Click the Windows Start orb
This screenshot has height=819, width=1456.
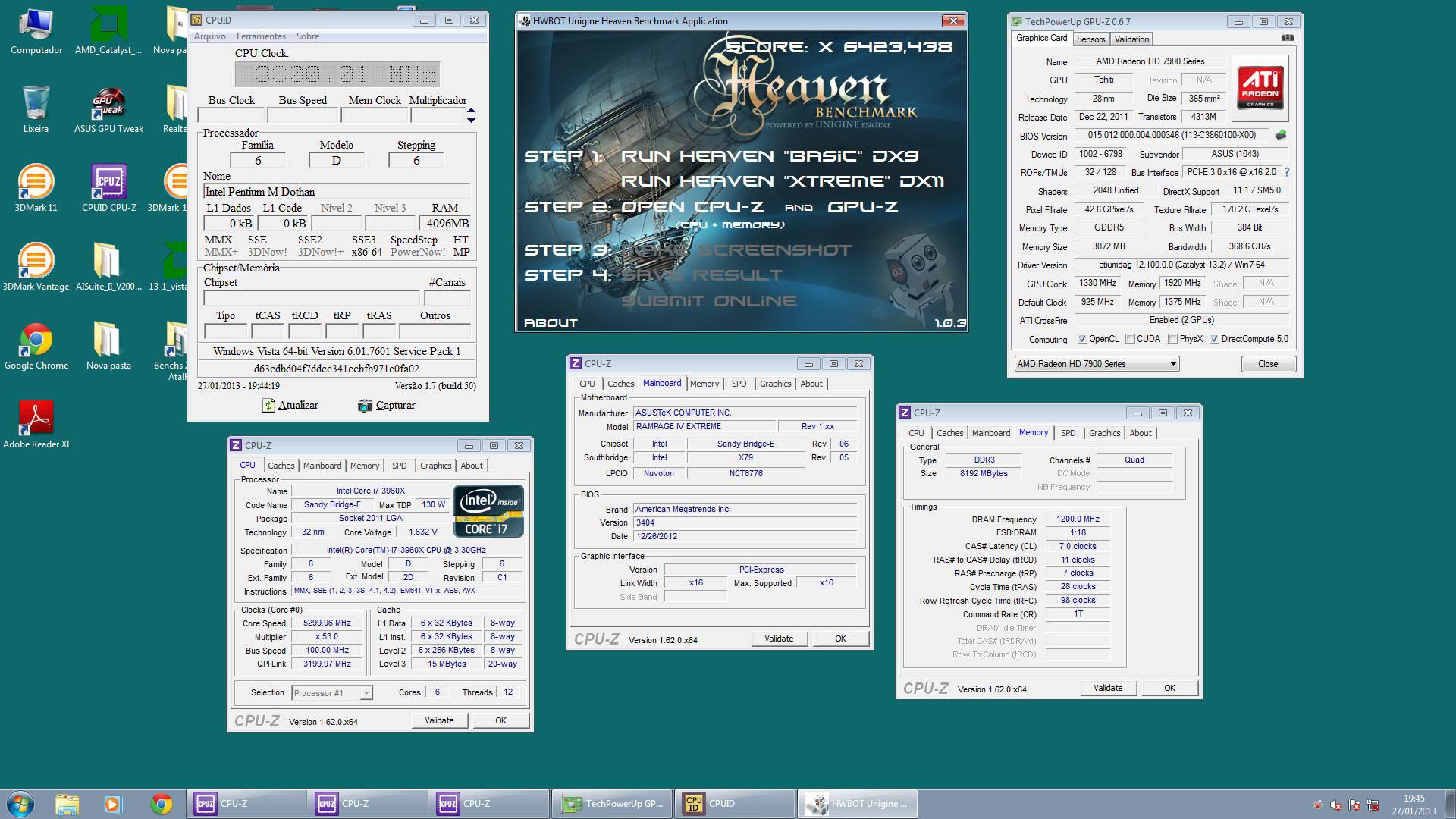20,804
